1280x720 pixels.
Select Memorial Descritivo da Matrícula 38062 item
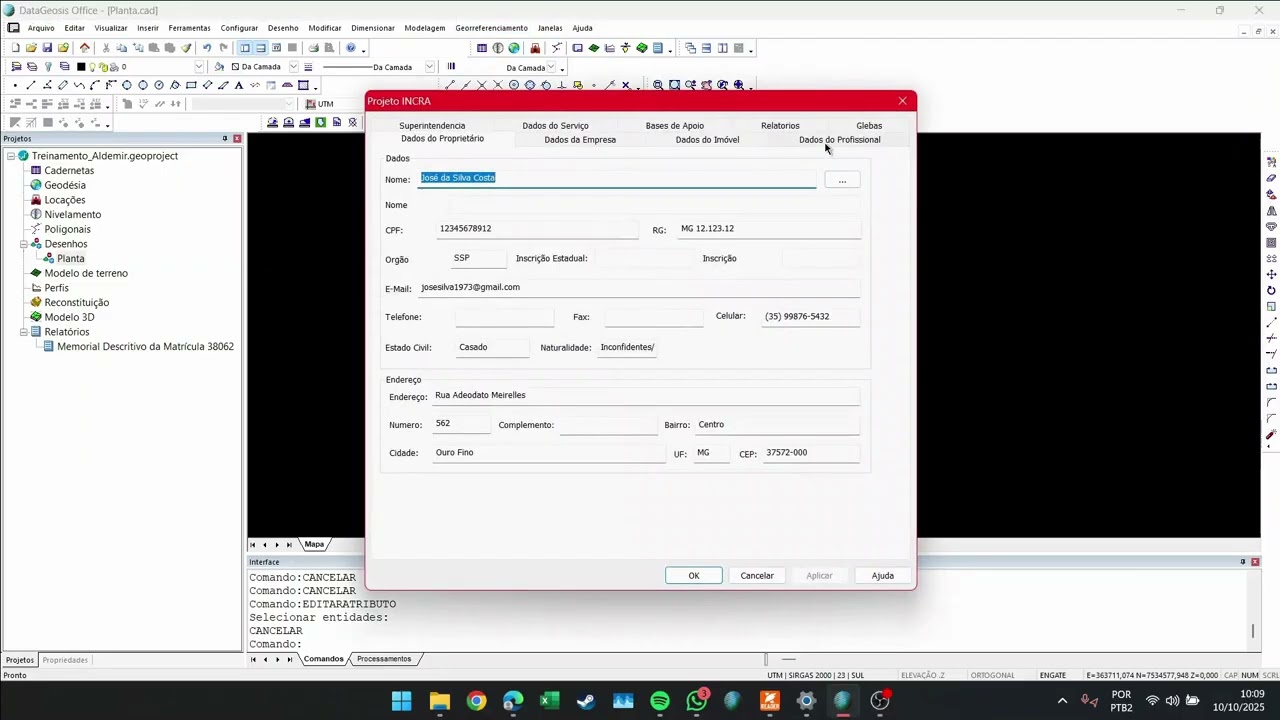tap(145, 347)
